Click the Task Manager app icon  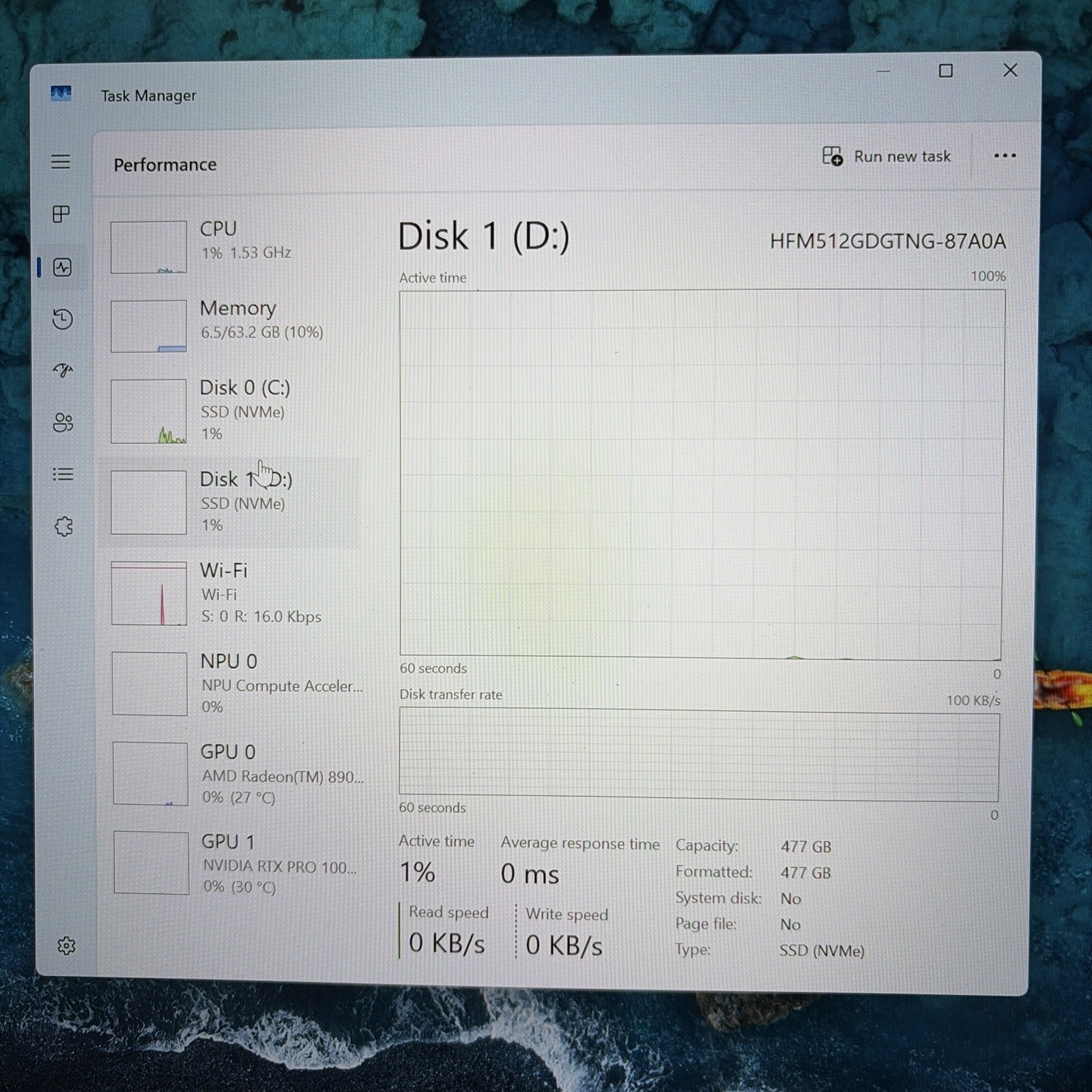pos(61,93)
